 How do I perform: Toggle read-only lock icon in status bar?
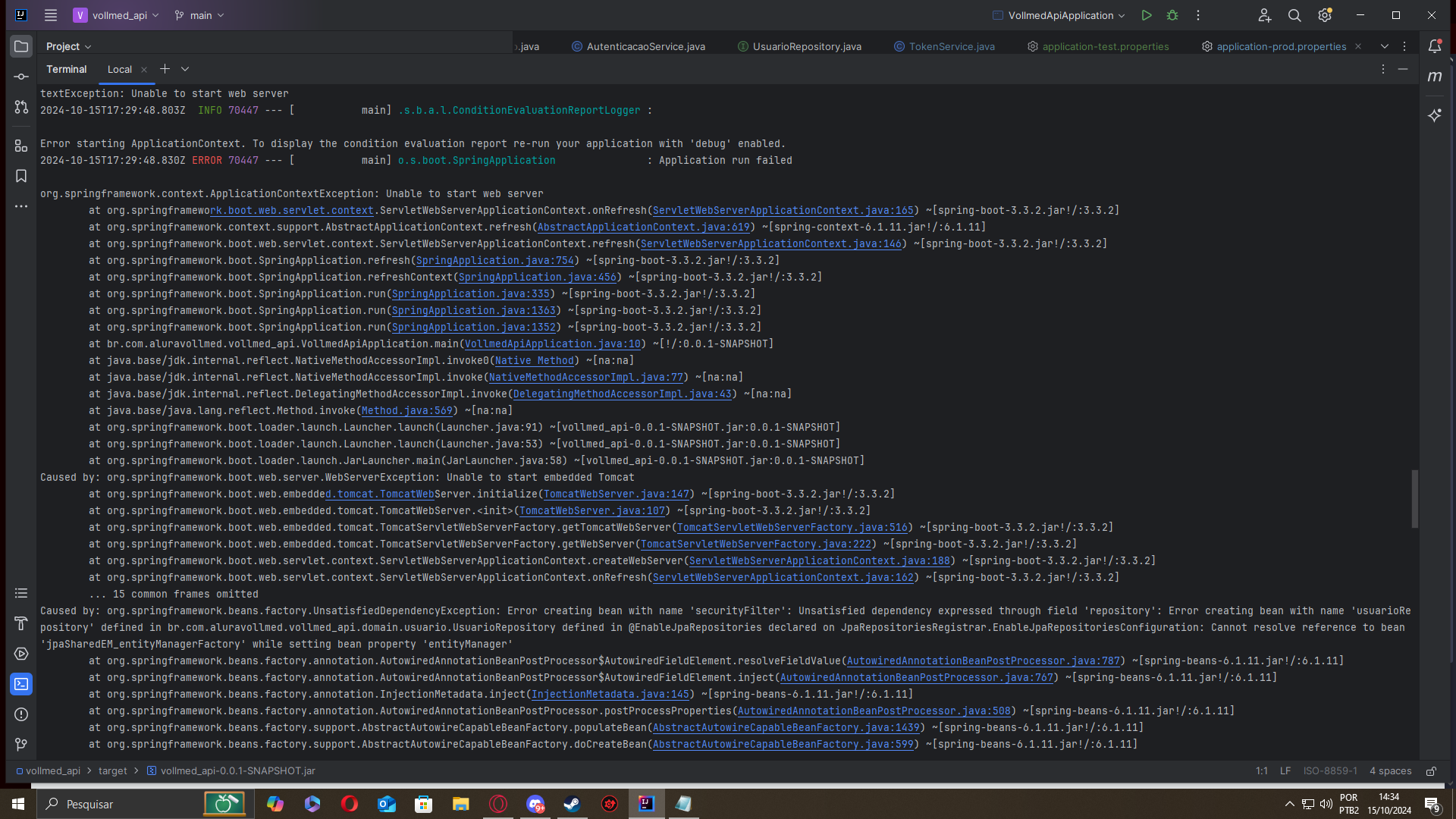pos(1431,770)
